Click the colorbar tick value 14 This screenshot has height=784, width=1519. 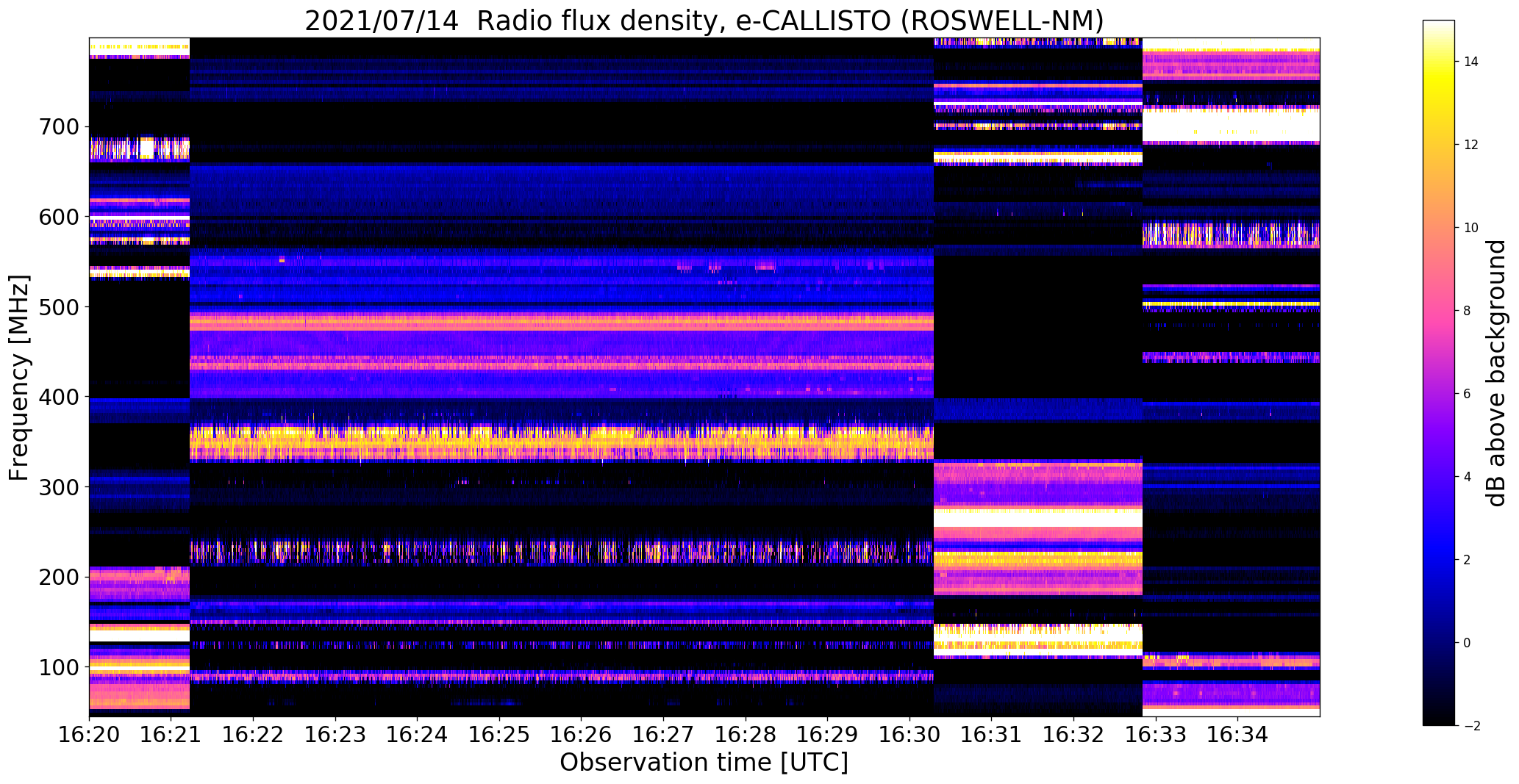pyautogui.click(x=1472, y=62)
